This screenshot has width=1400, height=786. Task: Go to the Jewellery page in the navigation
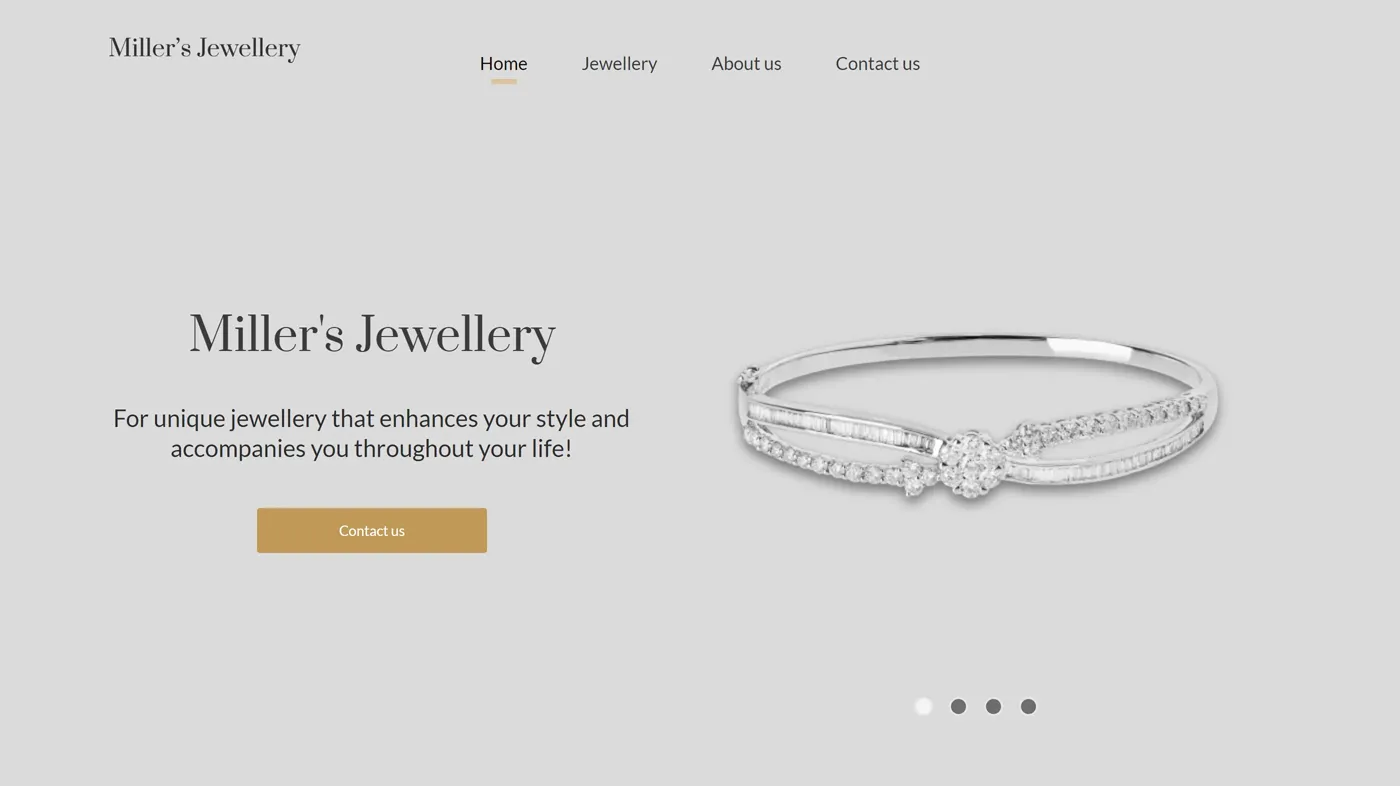click(619, 63)
